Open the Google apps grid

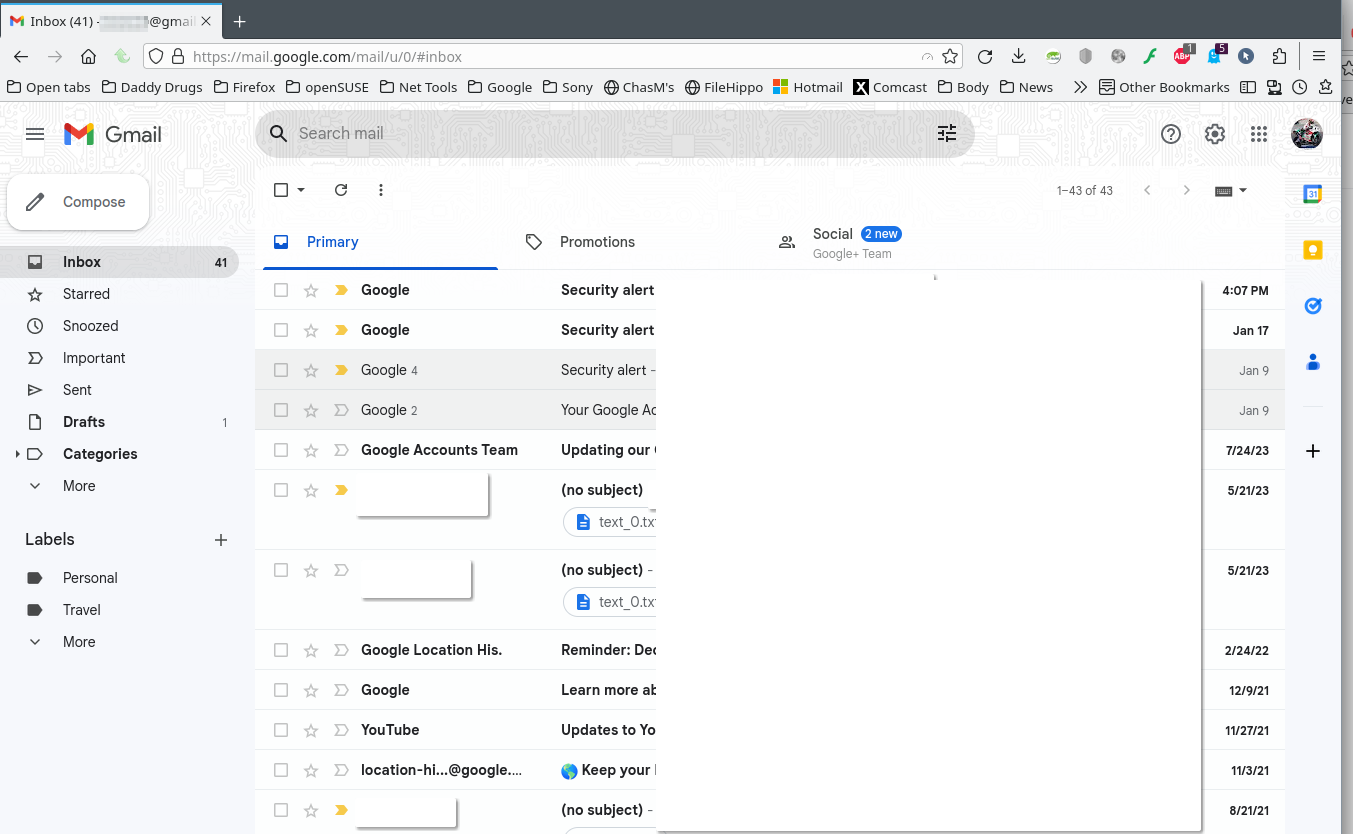click(1259, 134)
